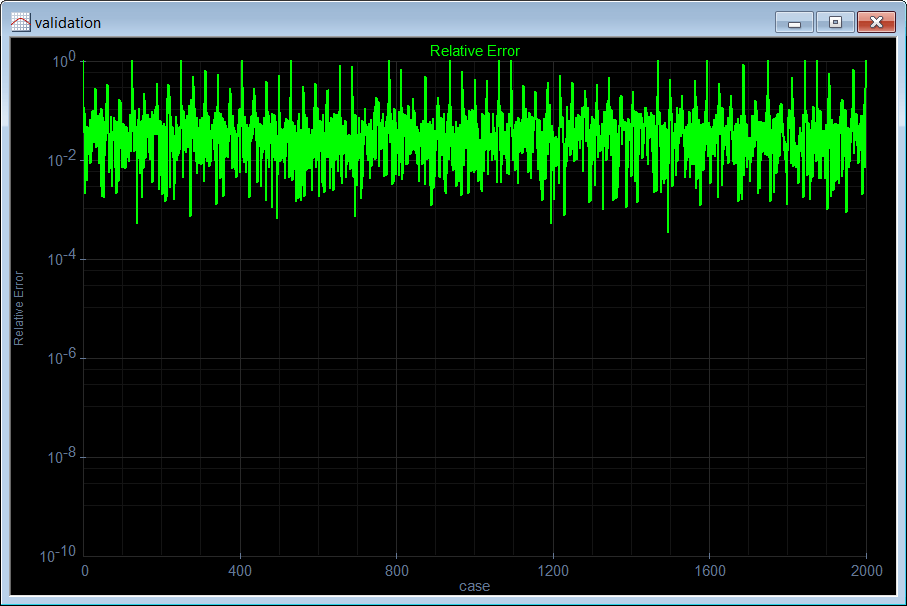Click the x-axis tick label 1200

pos(553,571)
